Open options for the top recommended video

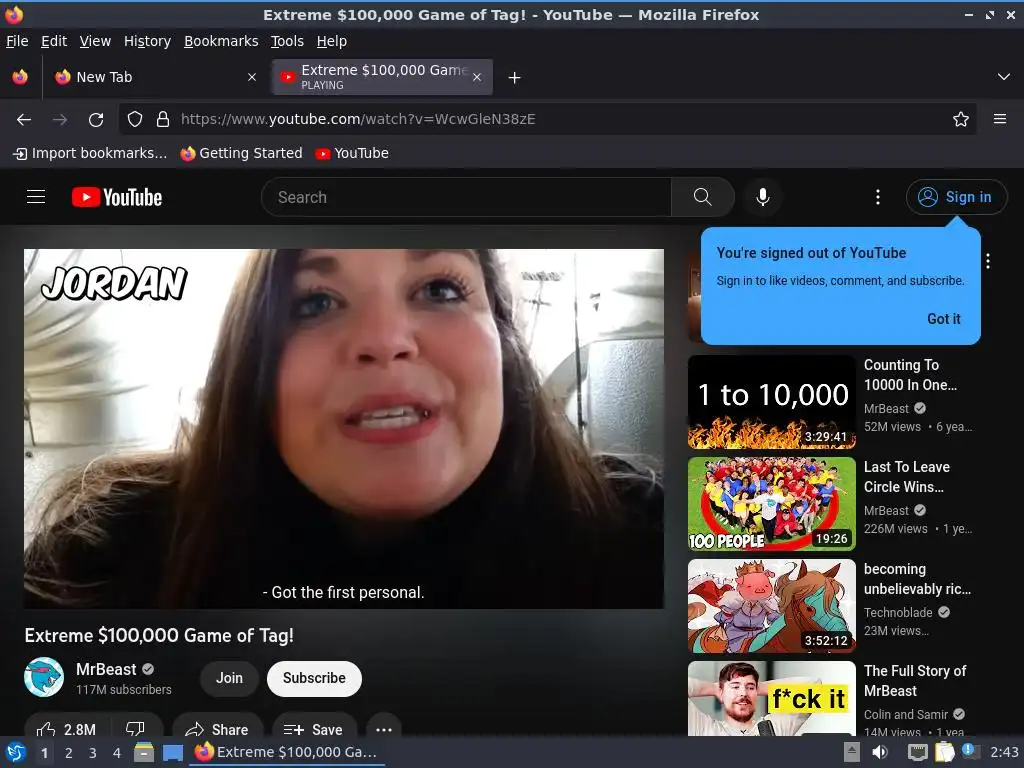pyautogui.click(x=988, y=261)
